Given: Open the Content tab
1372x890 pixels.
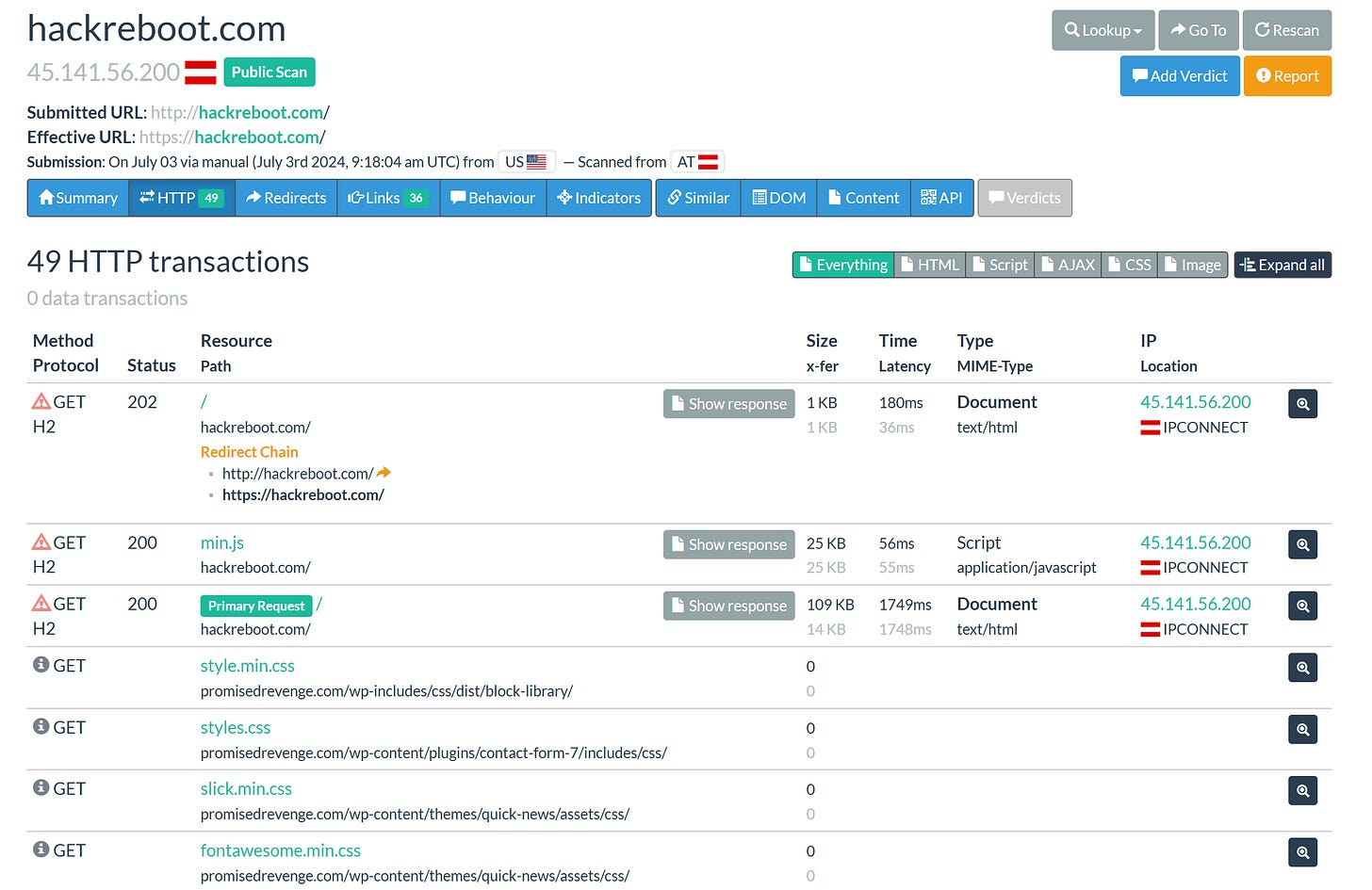Looking at the screenshot, I should coord(863,198).
